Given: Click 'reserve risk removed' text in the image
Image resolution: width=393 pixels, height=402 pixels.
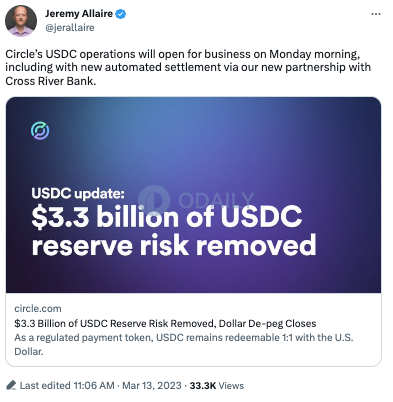Looking at the screenshot, I should click(x=174, y=245).
